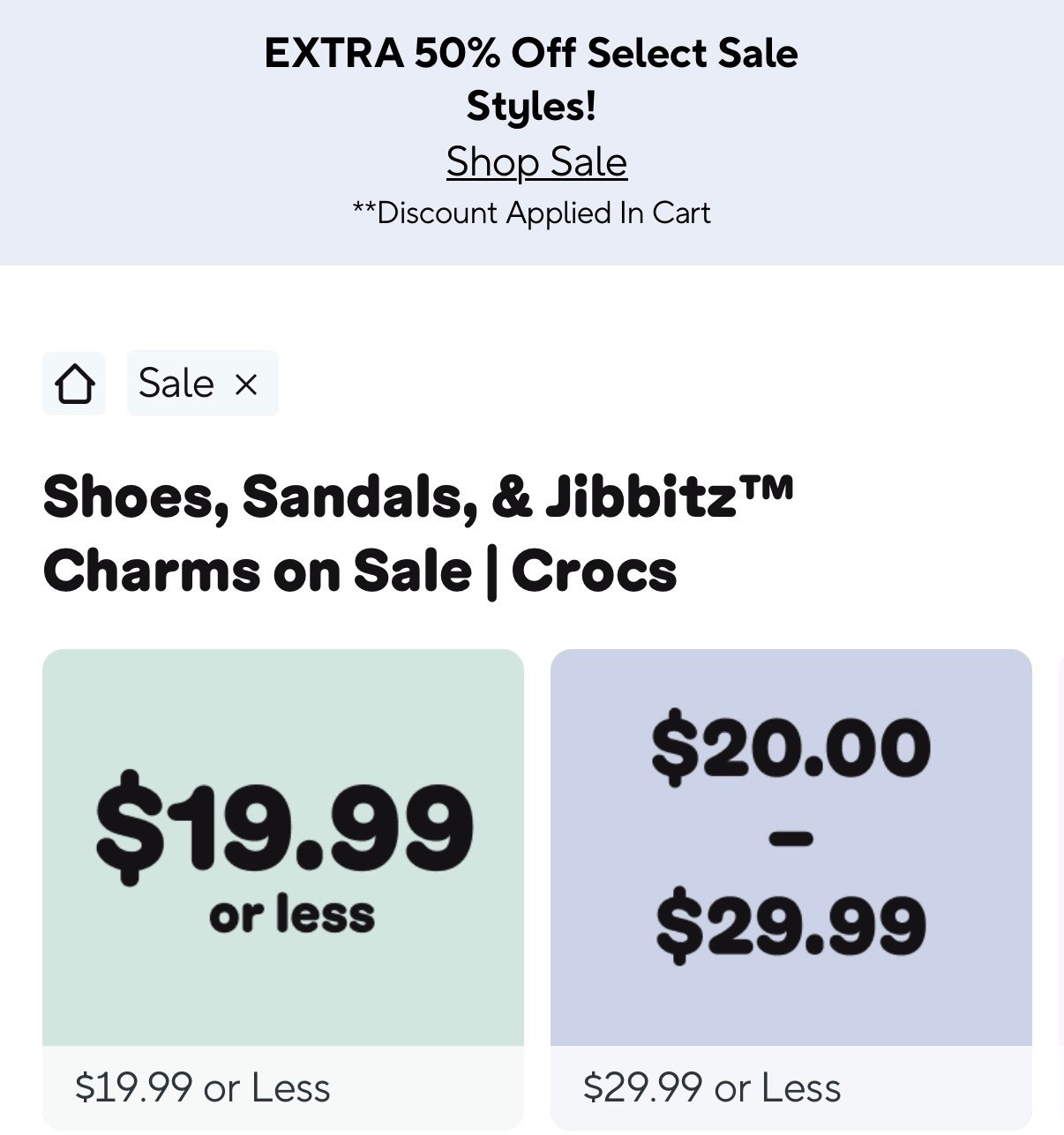Click the 'Discount Applied In Cart' disclaimer text

coord(531,213)
